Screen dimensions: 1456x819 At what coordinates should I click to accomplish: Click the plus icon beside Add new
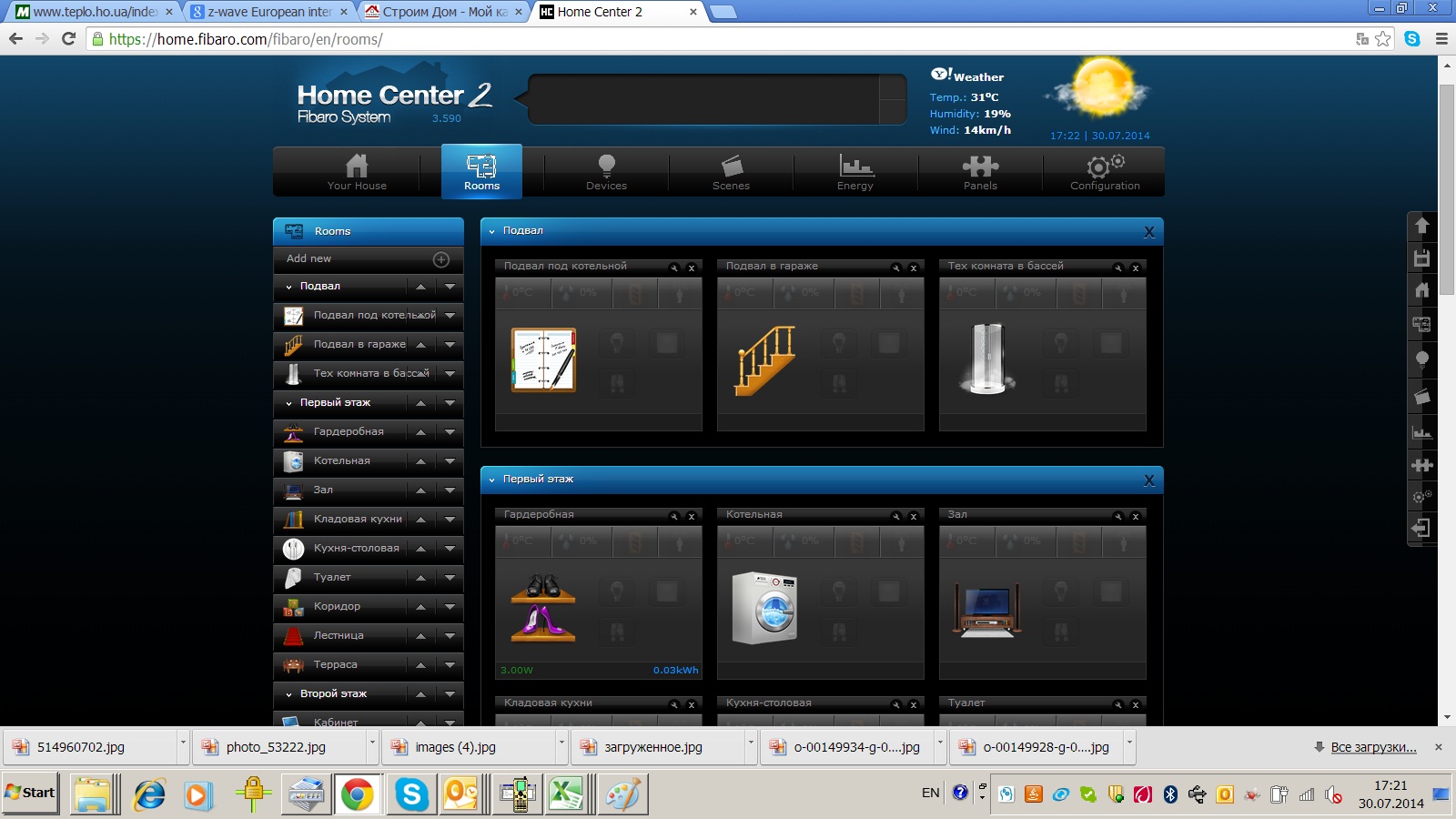coord(441,259)
